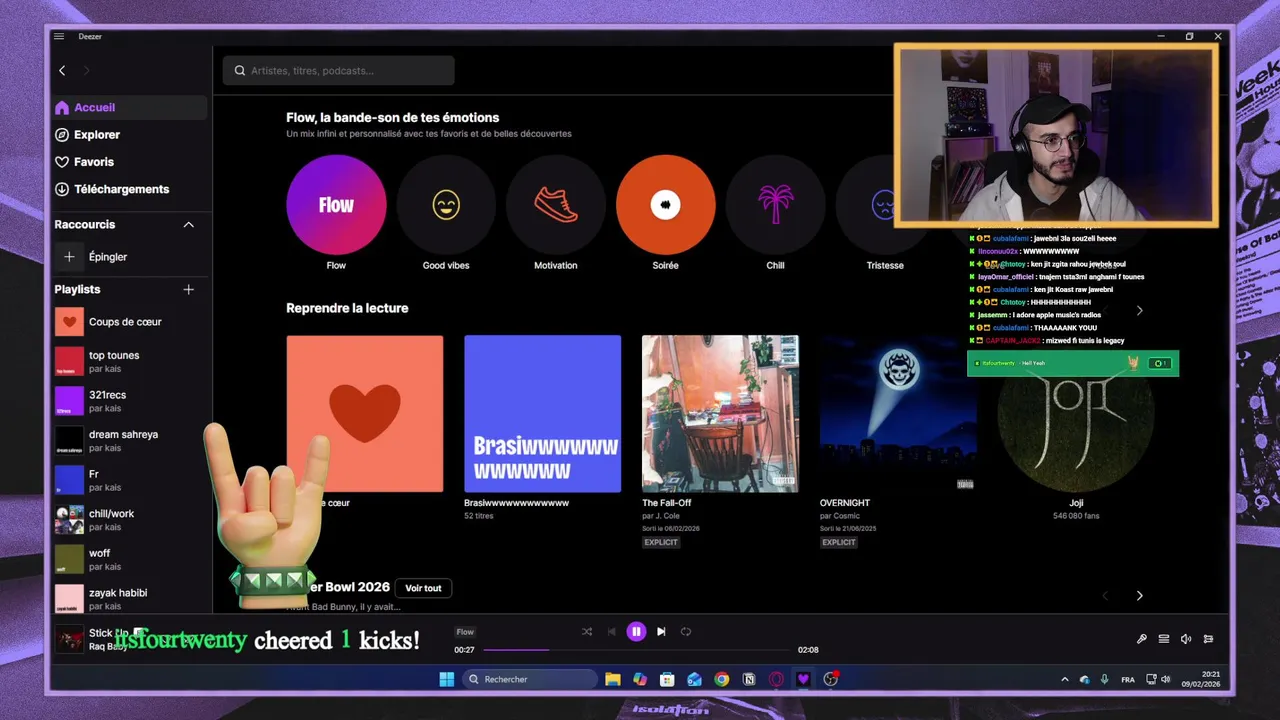Click the Épingler plus button

(x=69, y=257)
